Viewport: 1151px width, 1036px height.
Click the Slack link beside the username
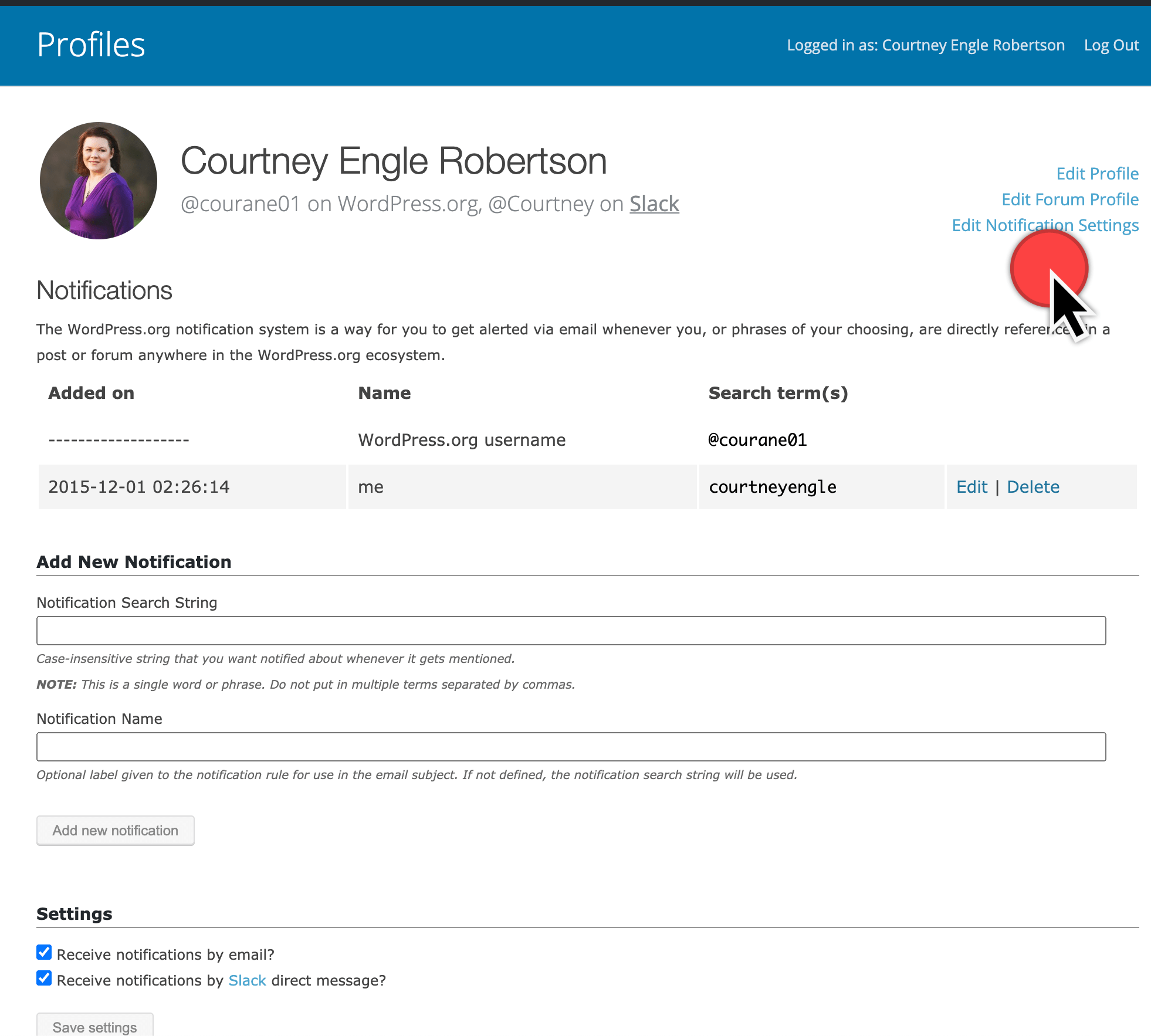click(654, 204)
